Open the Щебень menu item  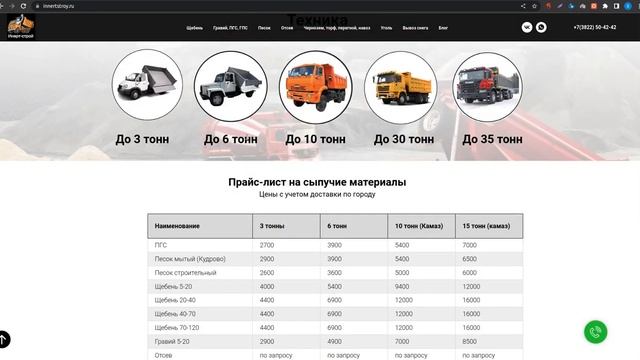pyautogui.click(x=194, y=28)
